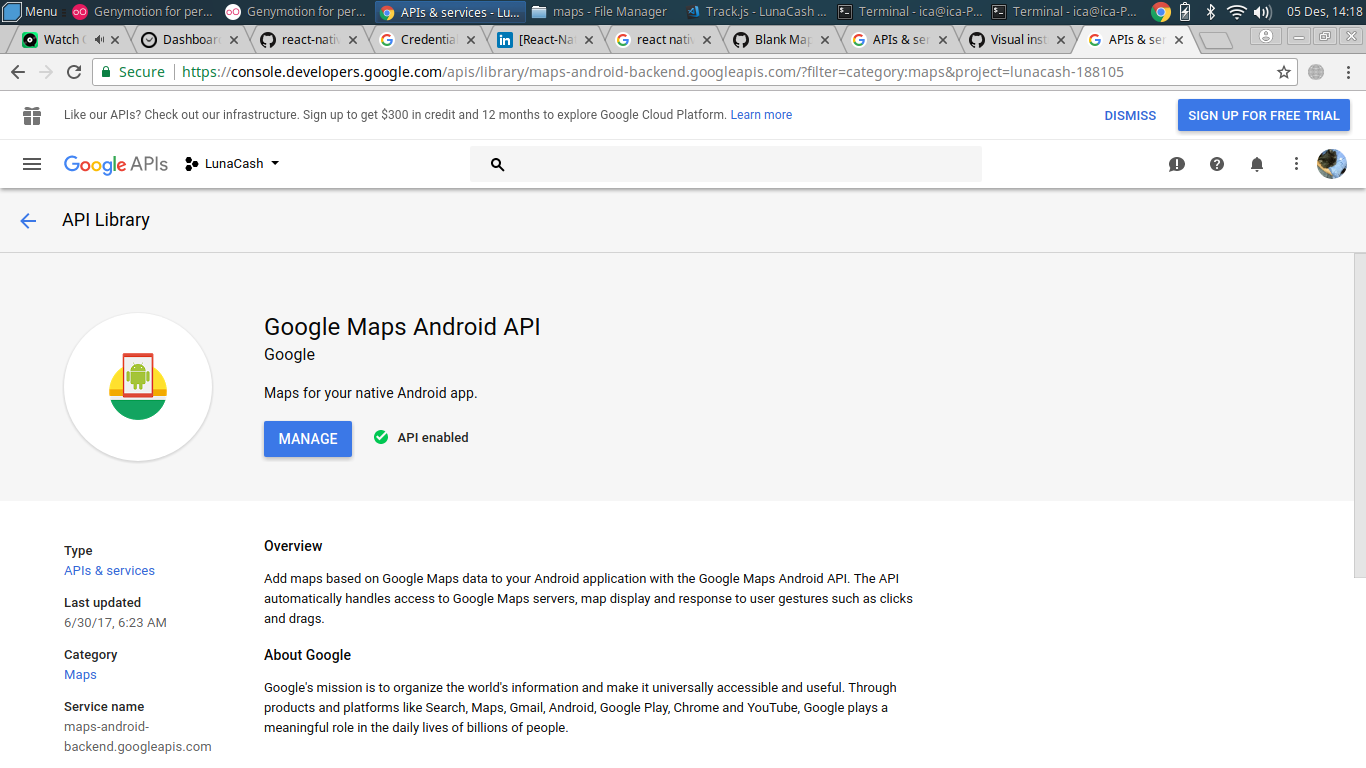Click the MANAGE button
Image resolution: width=1366 pixels, height=768 pixels.
[x=308, y=439]
